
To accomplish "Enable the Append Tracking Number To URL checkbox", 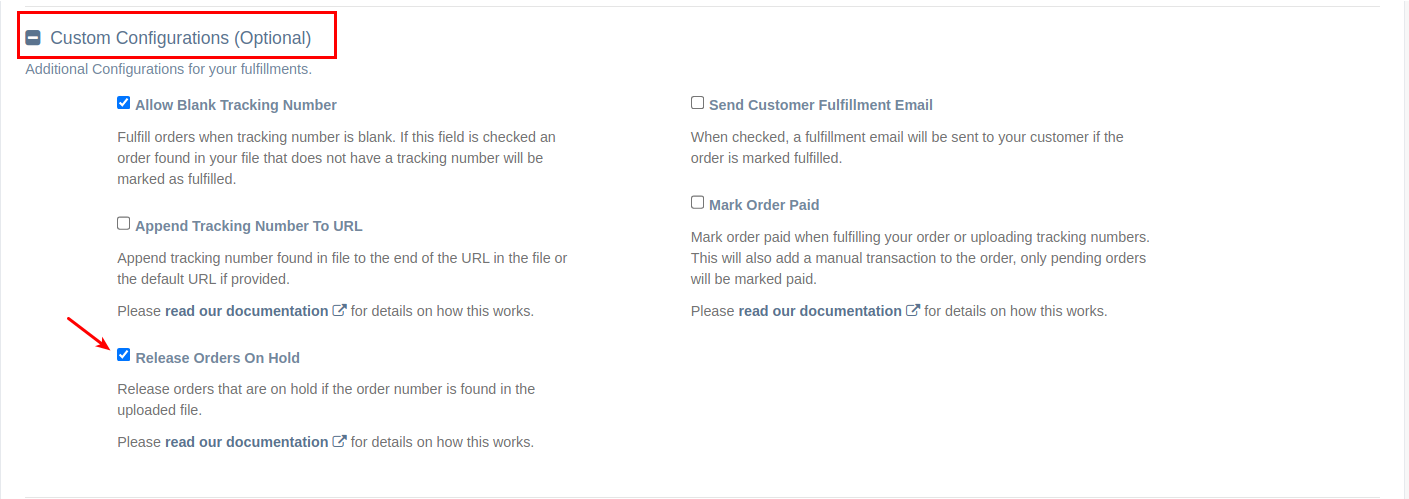I will coord(124,223).
